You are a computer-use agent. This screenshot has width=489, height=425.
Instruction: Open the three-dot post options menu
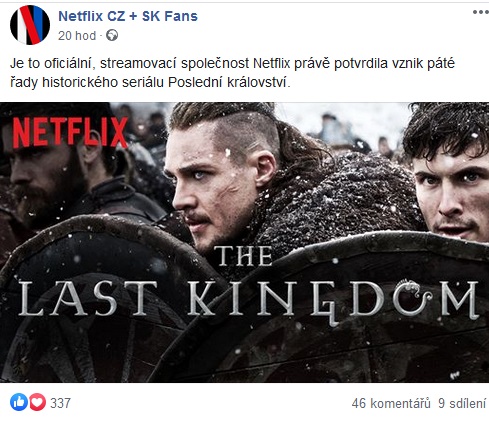[x=480, y=12]
